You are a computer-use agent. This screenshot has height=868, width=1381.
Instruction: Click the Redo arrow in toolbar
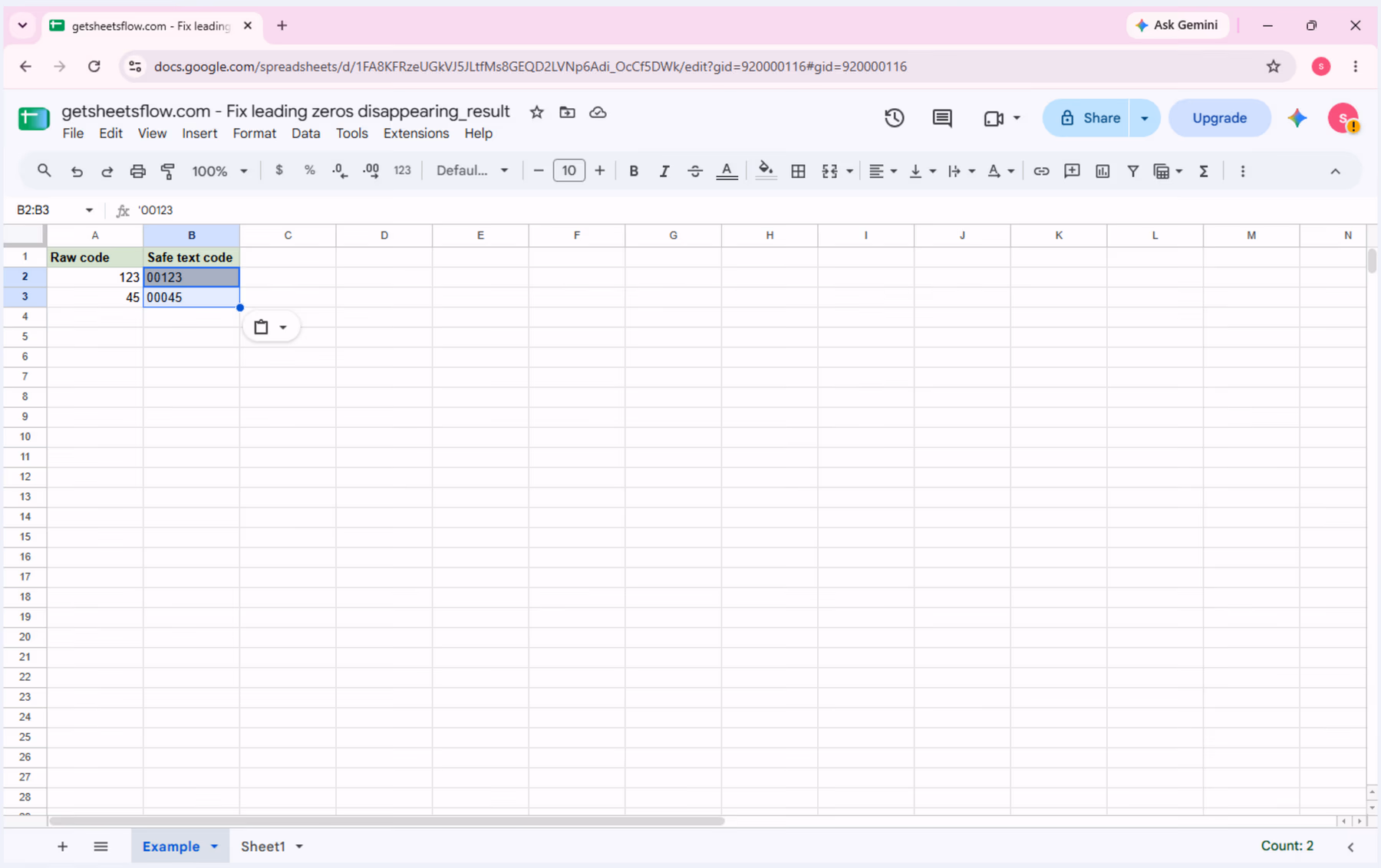[107, 171]
